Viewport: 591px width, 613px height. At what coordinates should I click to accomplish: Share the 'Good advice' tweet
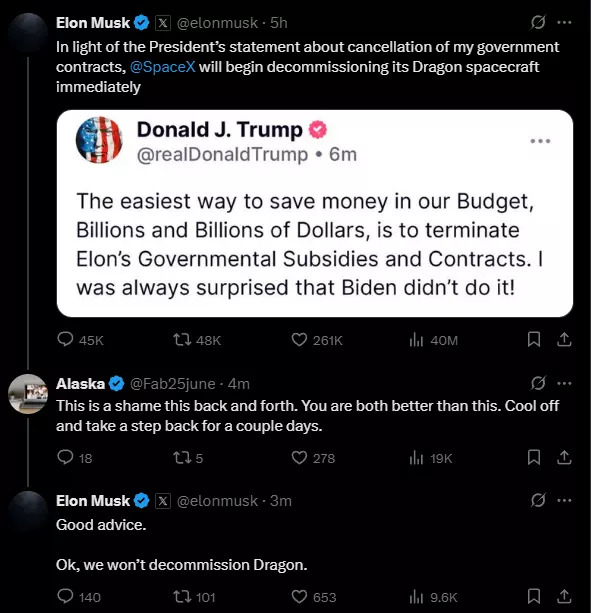click(564, 596)
